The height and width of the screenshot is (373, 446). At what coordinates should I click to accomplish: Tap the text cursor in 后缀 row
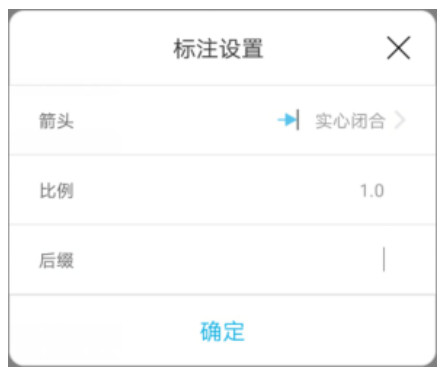coord(384,259)
